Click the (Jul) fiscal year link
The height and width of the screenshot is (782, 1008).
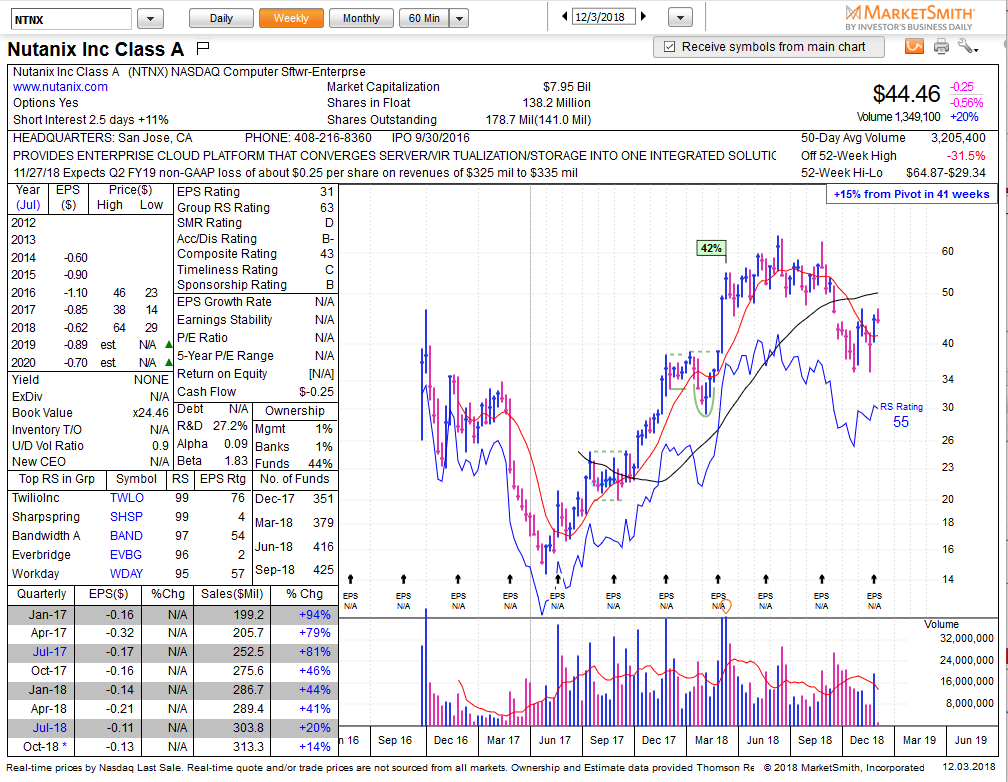click(28, 205)
